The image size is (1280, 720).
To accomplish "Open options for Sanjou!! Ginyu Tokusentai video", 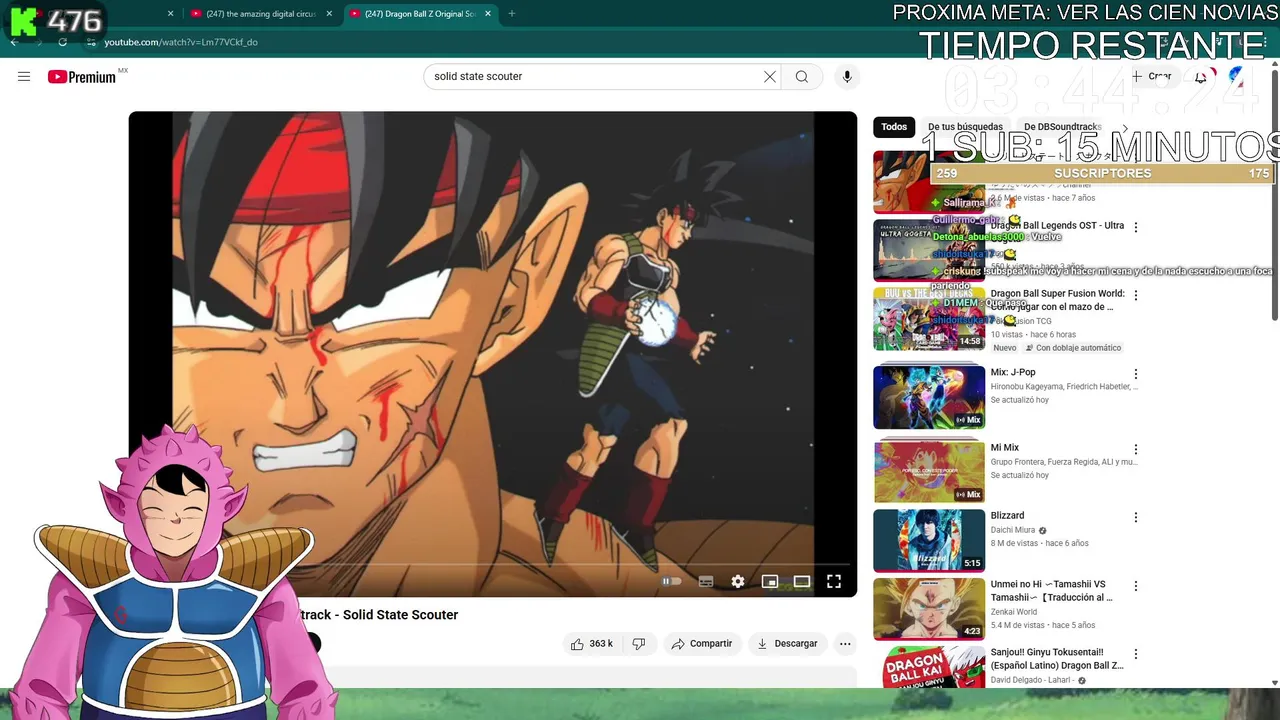I will click(1135, 653).
